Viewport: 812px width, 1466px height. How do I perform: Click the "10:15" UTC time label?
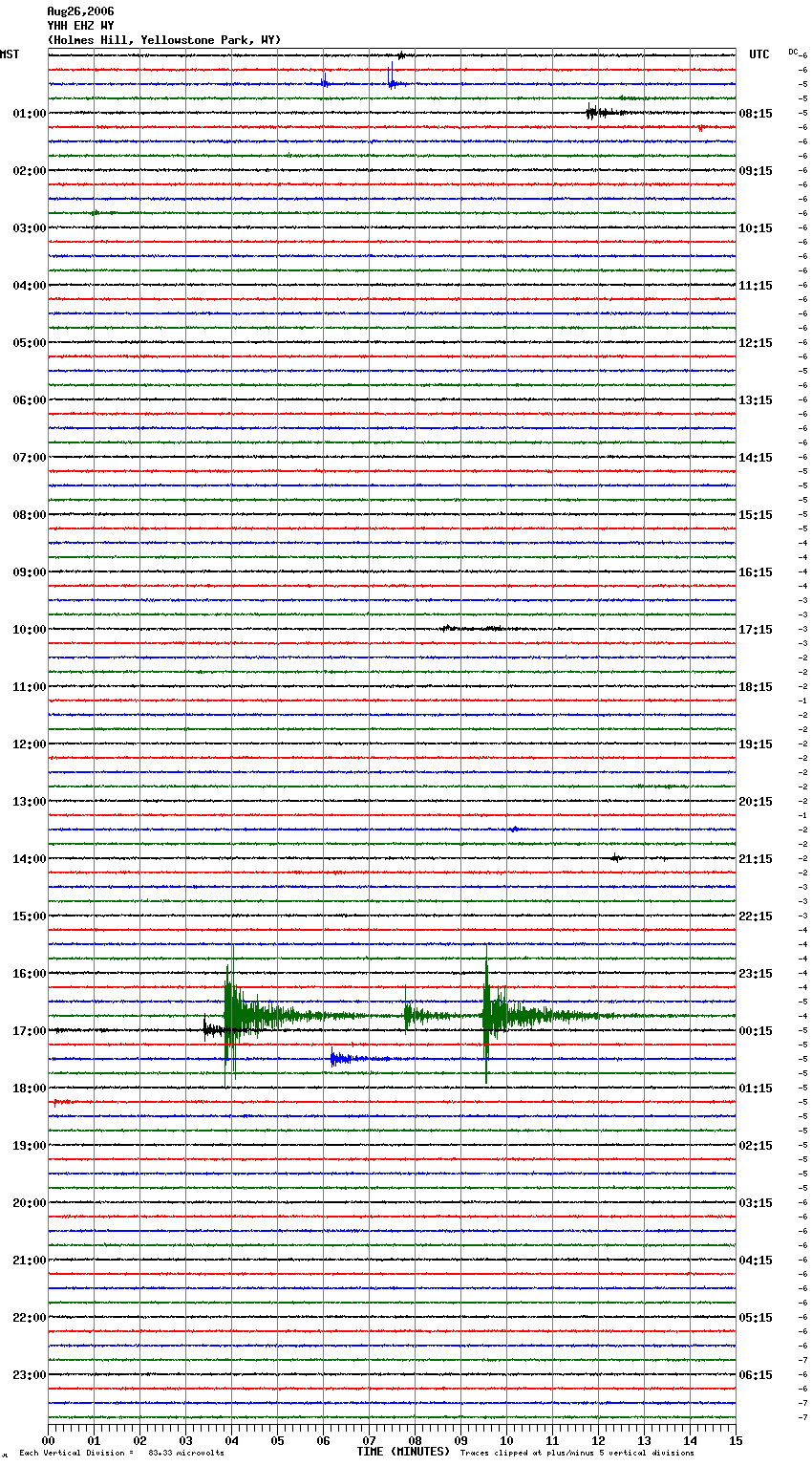756,228
